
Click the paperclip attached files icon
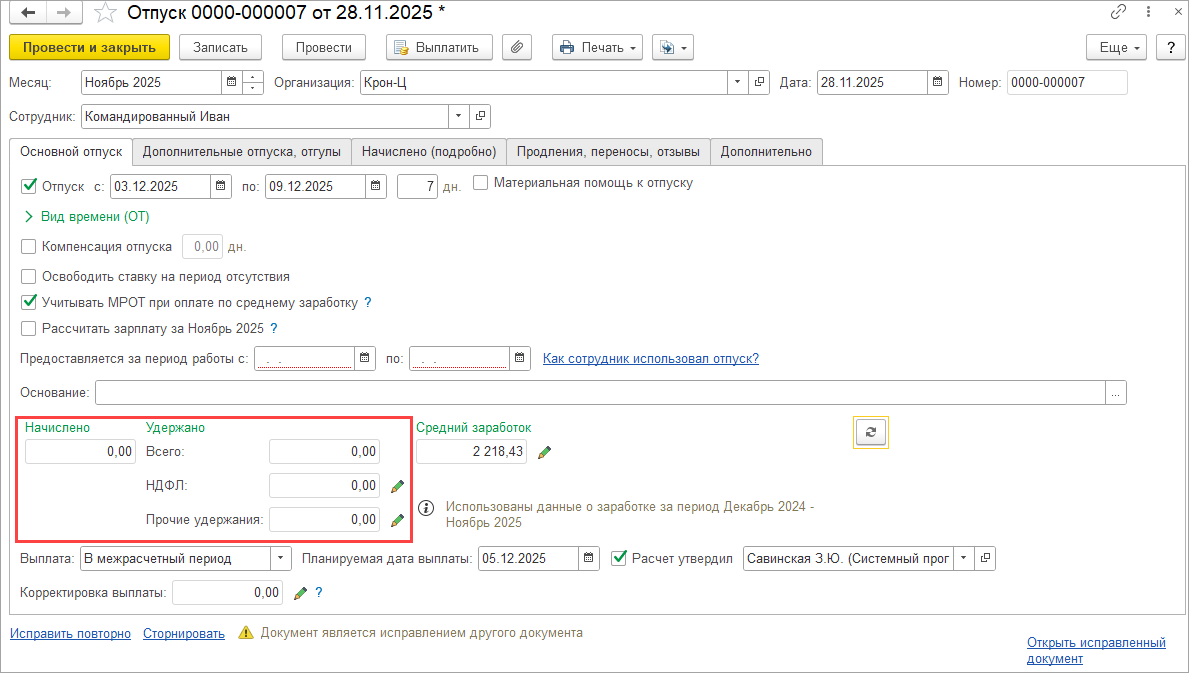517,47
